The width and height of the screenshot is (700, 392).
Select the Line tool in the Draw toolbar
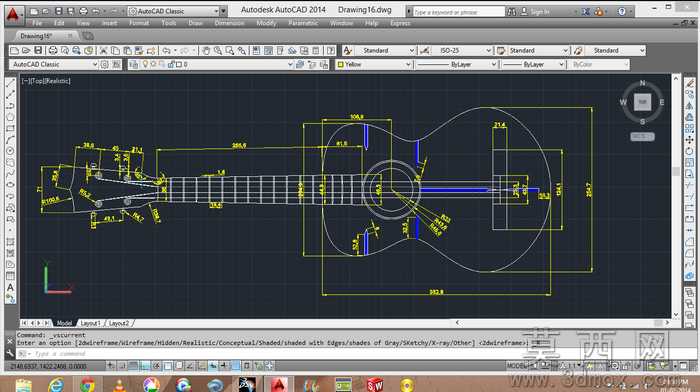pos(10,83)
